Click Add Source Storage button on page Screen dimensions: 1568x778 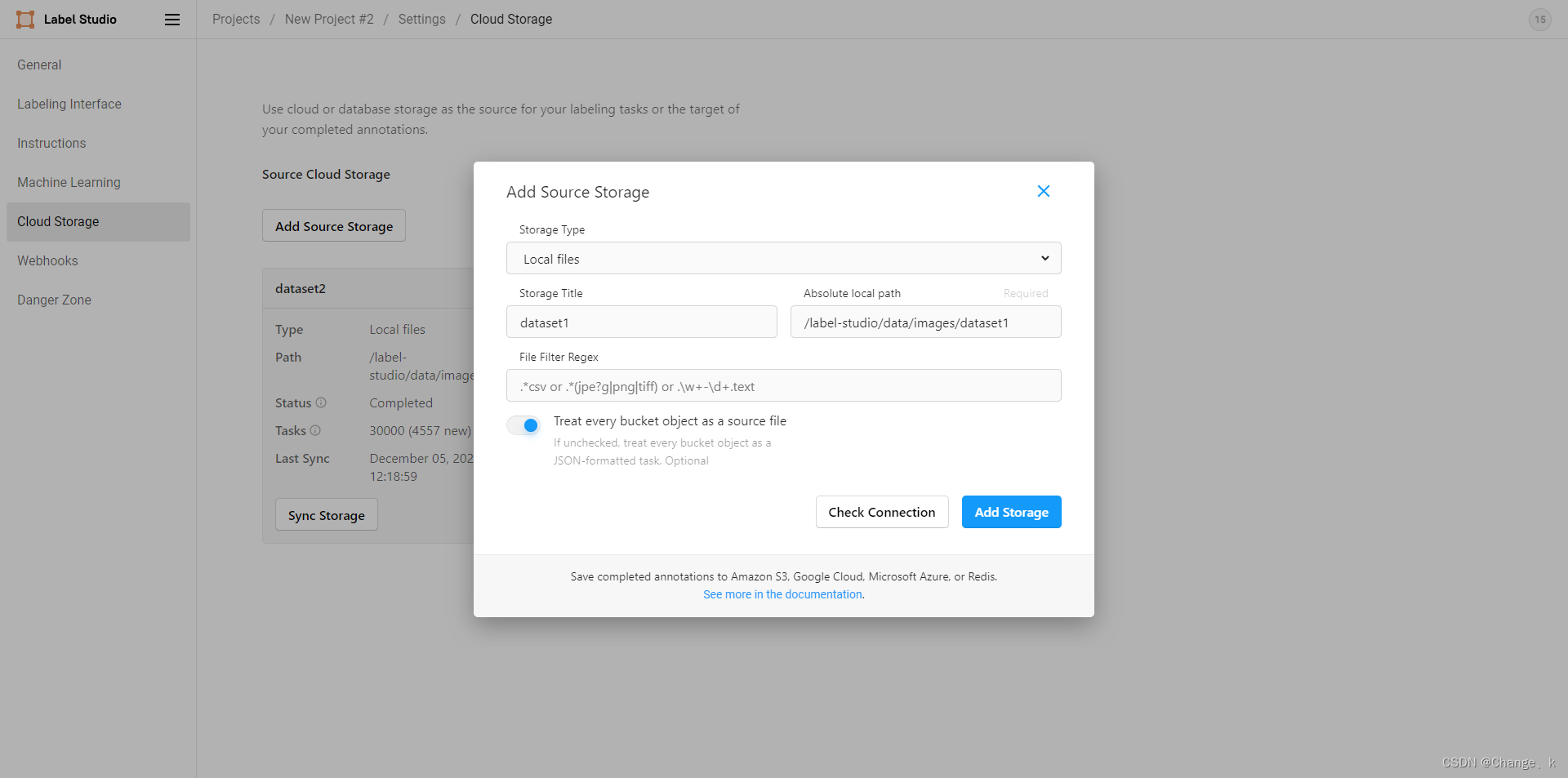[x=334, y=226]
